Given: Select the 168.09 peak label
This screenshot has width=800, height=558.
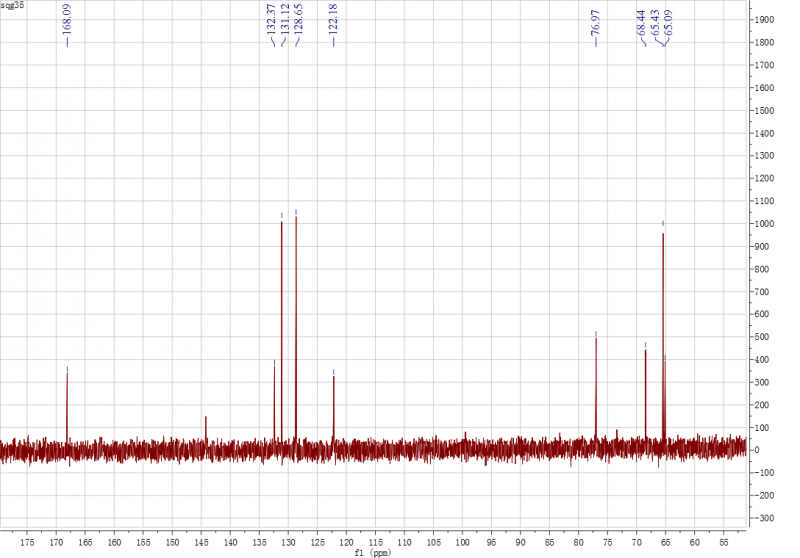Looking at the screenshot, I should click(x=67, y=19).
